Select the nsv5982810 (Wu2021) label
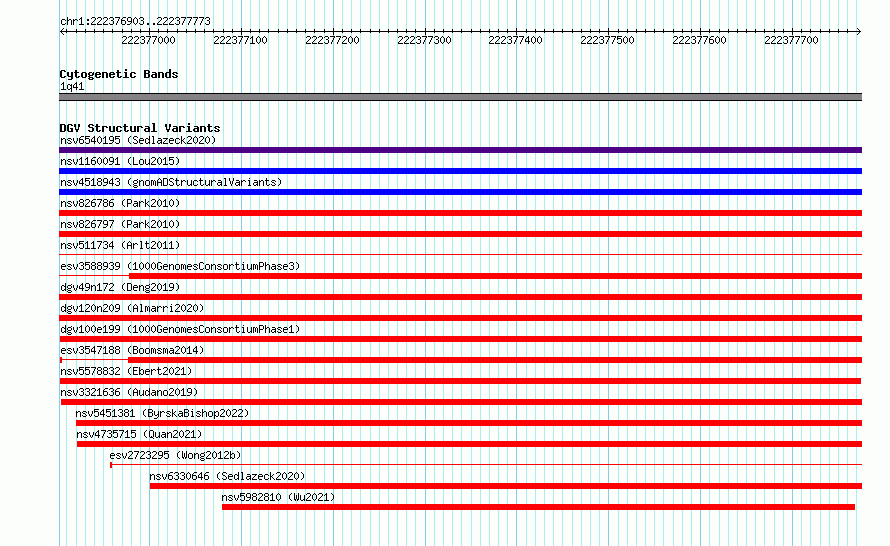This screenshot has height=546, width=890. pyautogui.click(x=278, y=497)
